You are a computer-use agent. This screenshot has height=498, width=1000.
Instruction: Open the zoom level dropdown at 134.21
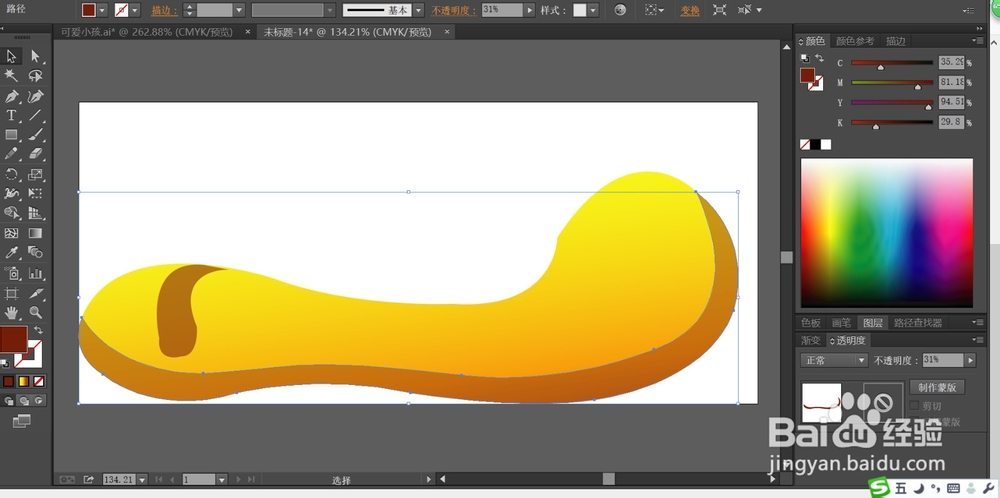coord(142,480)
